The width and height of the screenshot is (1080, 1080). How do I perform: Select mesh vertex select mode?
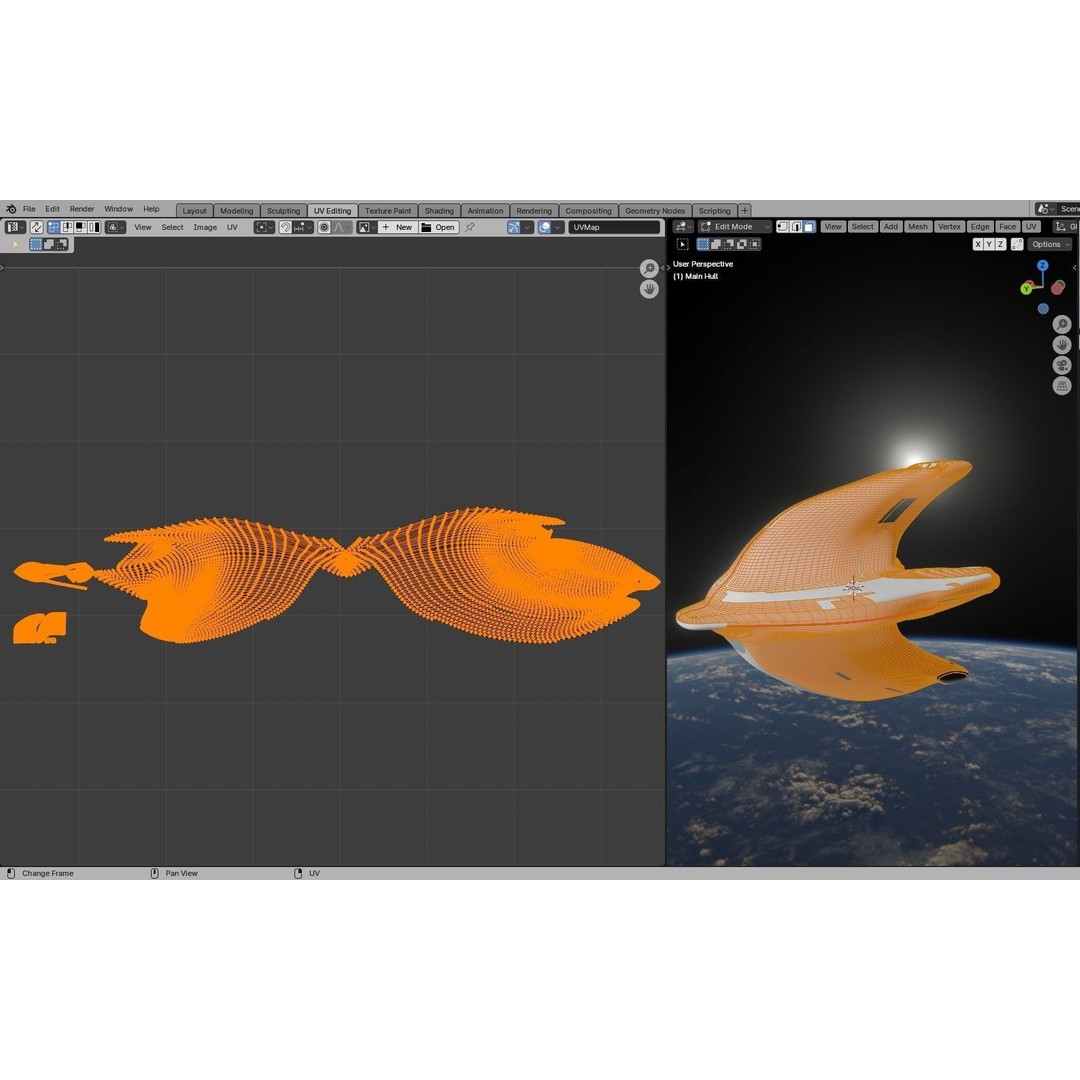point(782,227)
